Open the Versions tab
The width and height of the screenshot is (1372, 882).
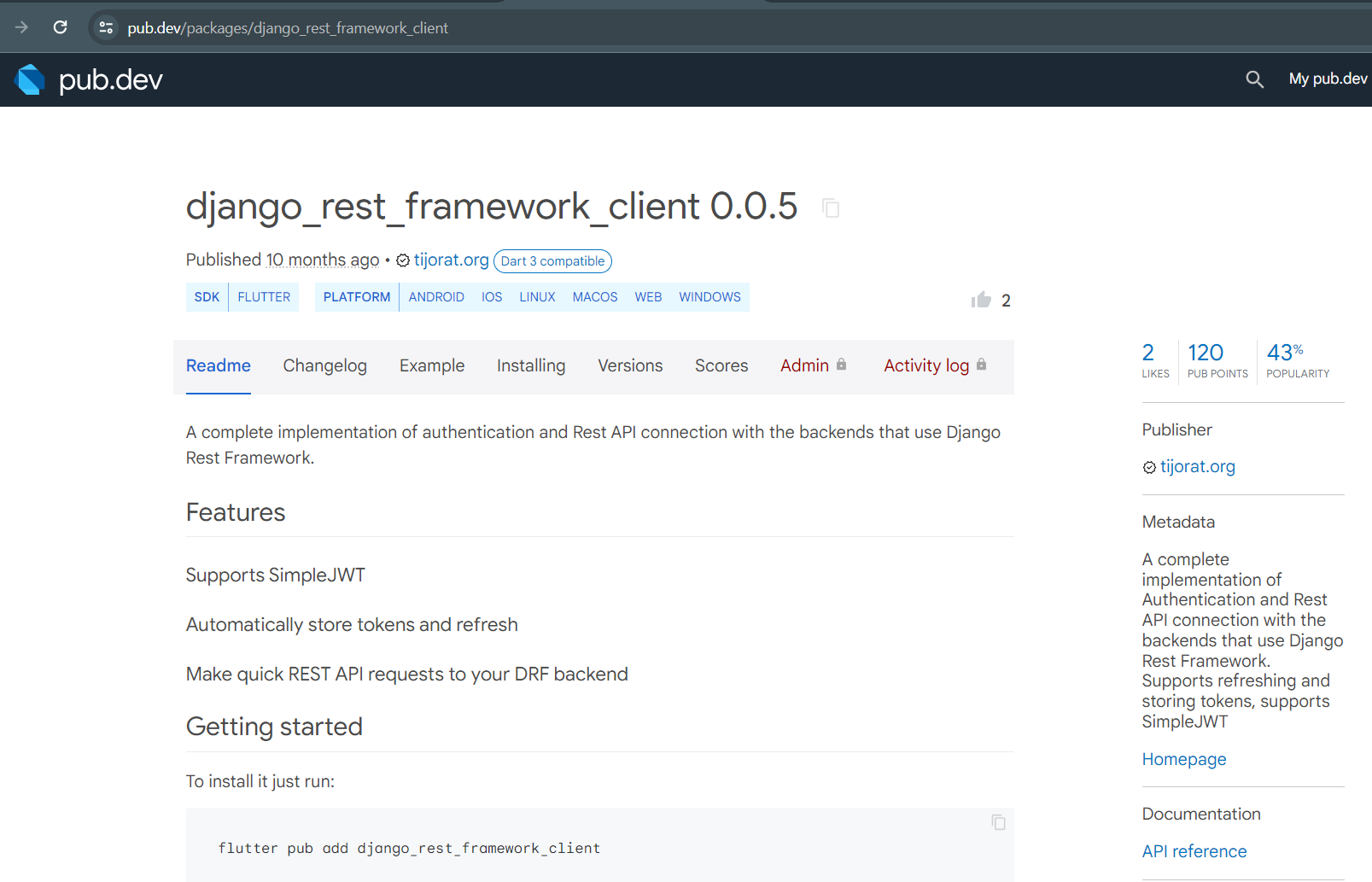point(630,365)
